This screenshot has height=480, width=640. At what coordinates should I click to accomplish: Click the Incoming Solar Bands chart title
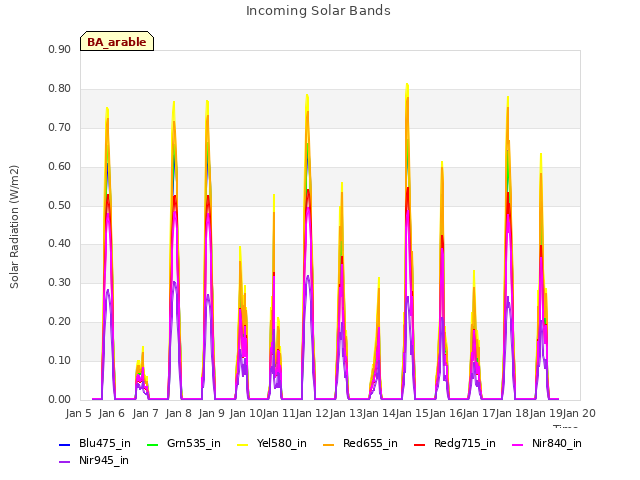point(318,11)
